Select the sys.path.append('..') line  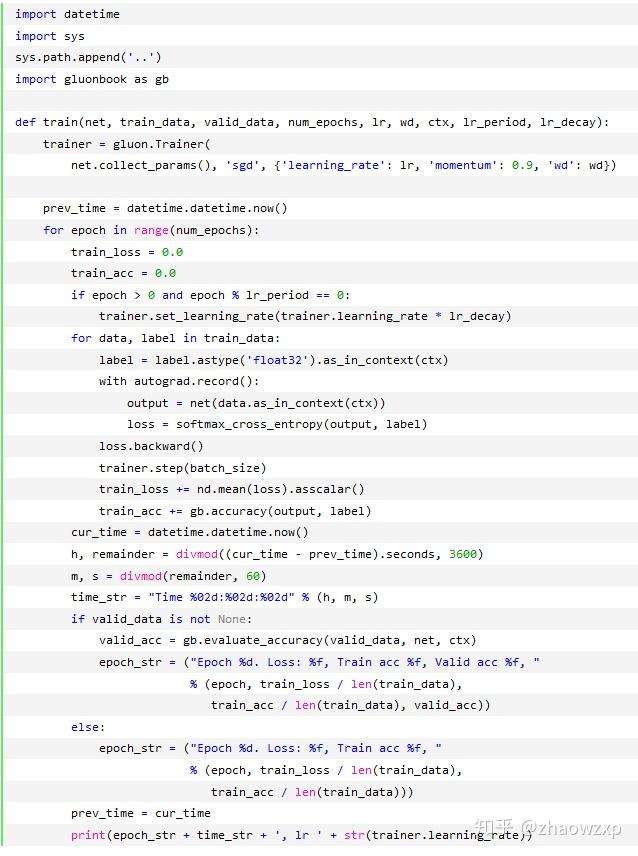(x=88, y=57)
